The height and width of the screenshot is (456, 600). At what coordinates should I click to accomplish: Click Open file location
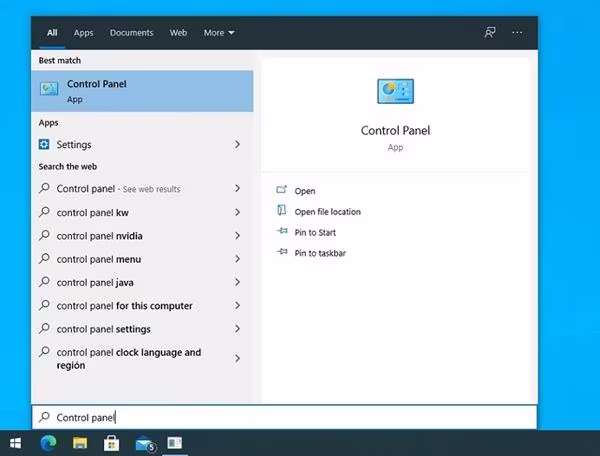328,212
